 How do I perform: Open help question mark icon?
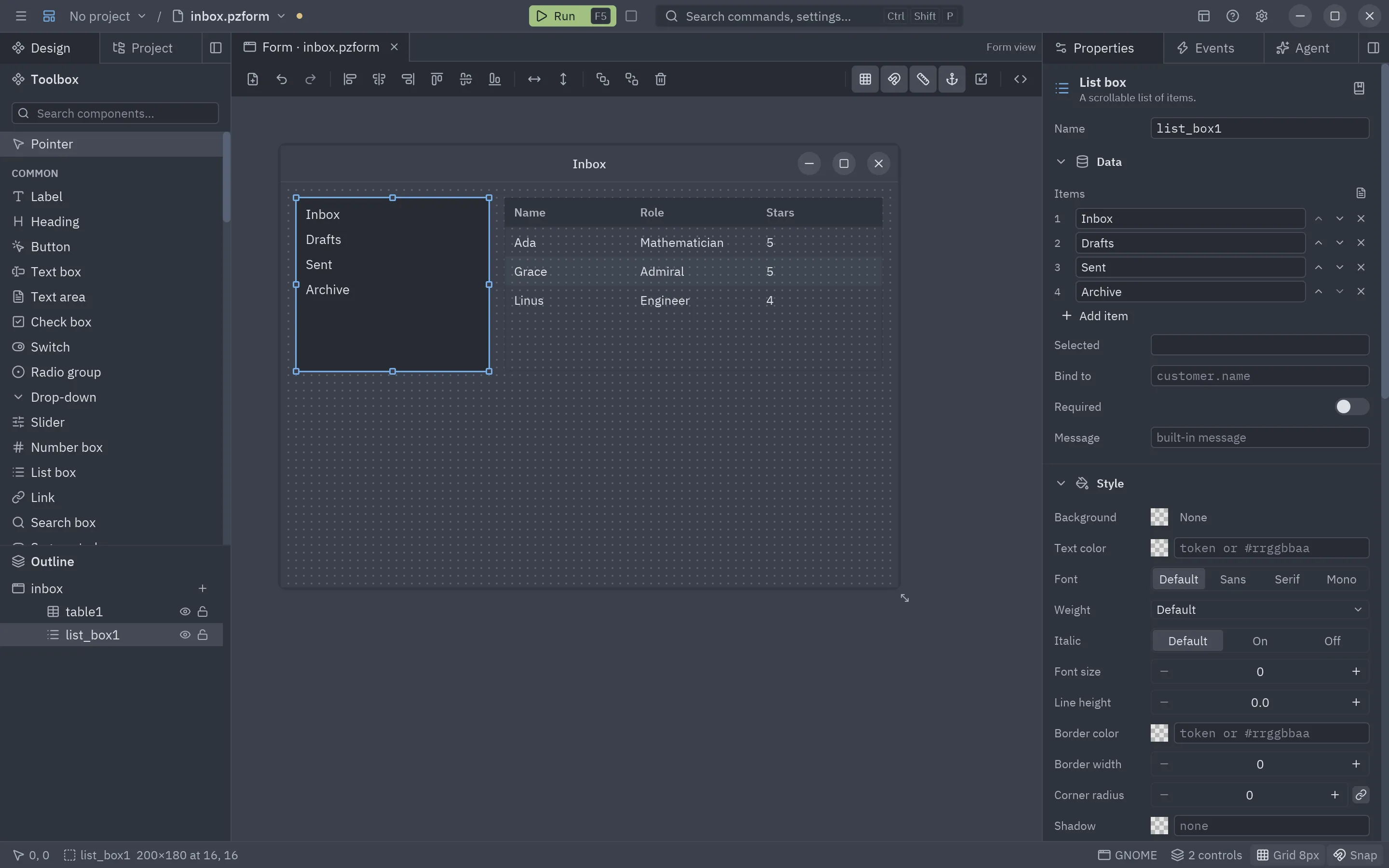(x=1232, y=16)
